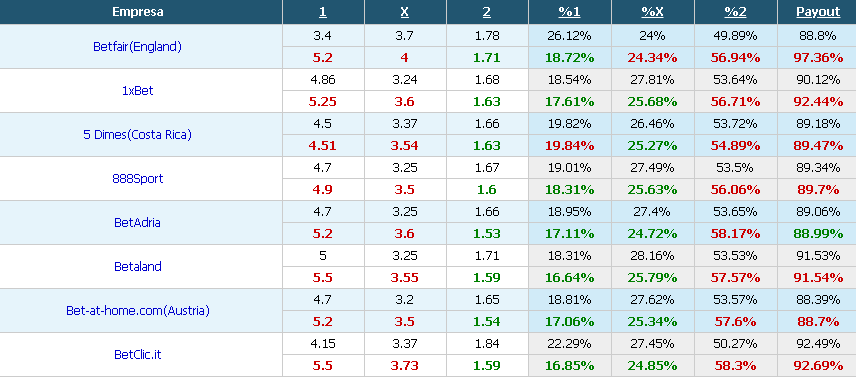Image resolution: width=856 pixels, height=377 pixels.
Task: Sort by the 2 column header
Action: [x=487, y=12]
